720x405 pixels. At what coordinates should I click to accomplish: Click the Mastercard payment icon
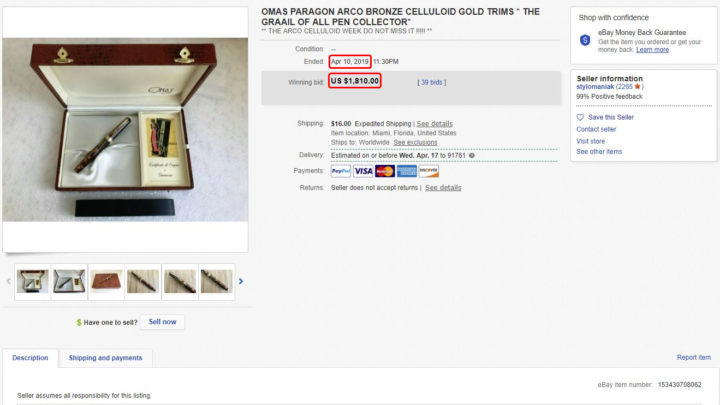[x=384, y=171]
